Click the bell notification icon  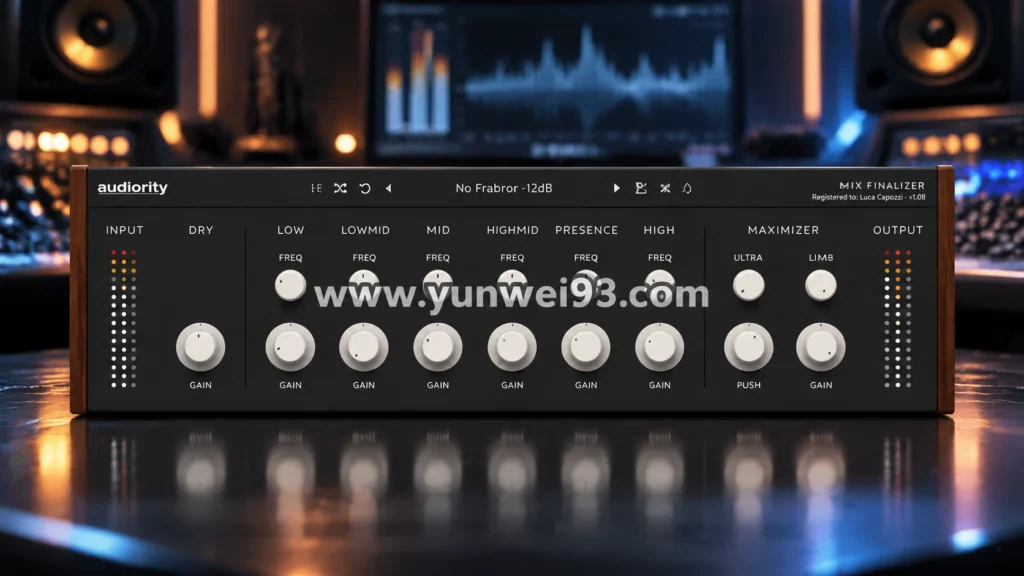[x=687, y=188]
